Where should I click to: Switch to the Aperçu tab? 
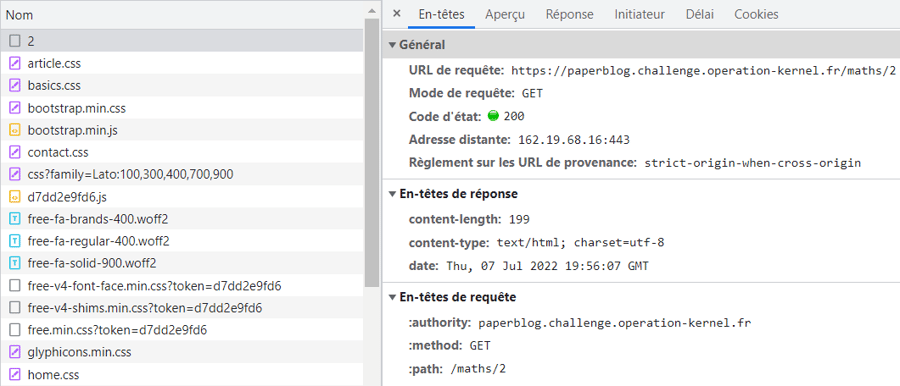click(x=505, y=14)
